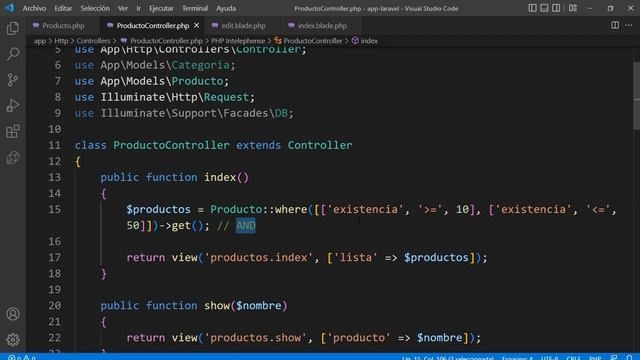Click line number 11 in the gutter
The width and height of the screenshot is (640, 360).
55,145
